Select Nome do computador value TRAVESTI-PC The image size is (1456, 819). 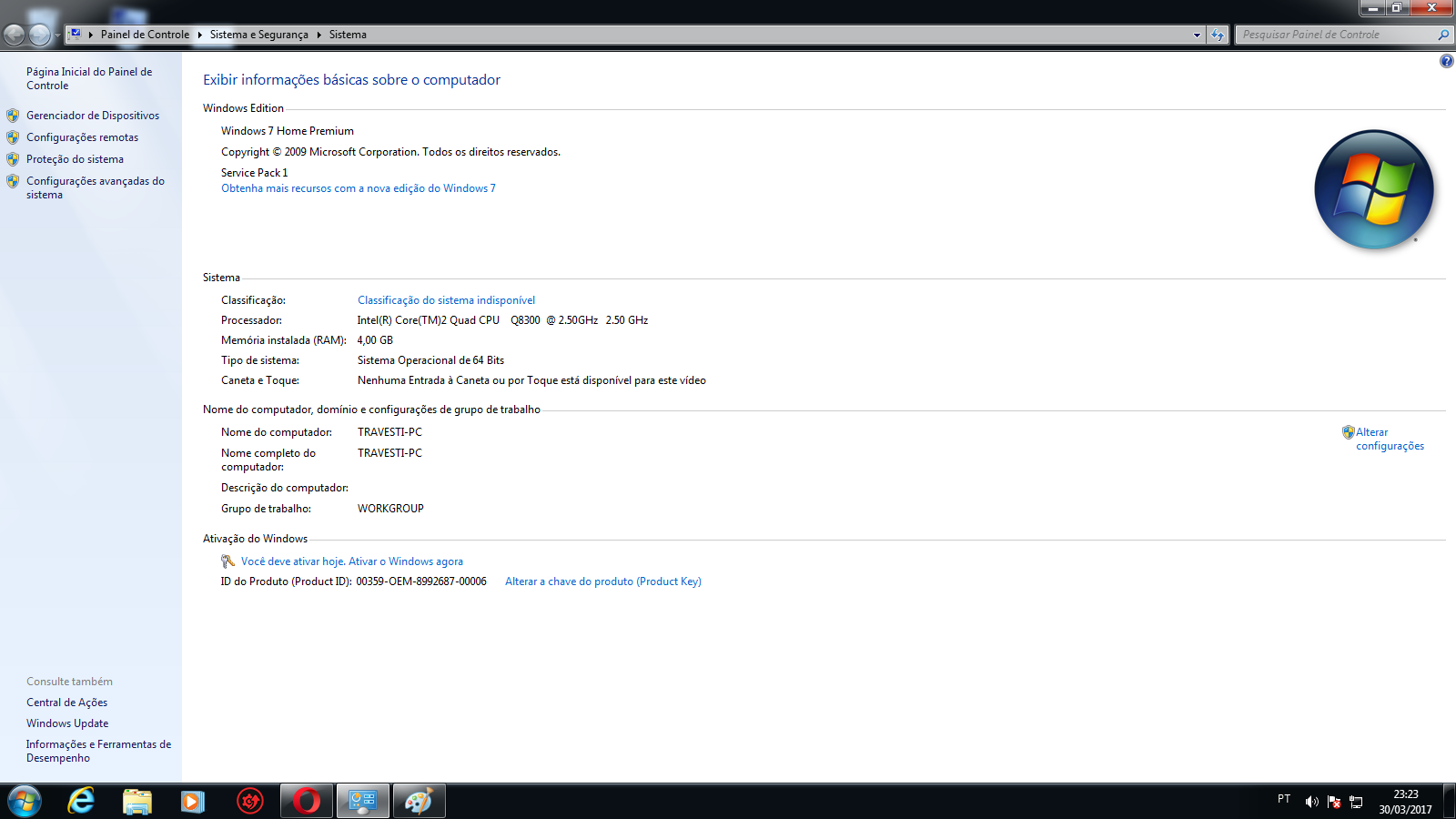coord(389,432)
